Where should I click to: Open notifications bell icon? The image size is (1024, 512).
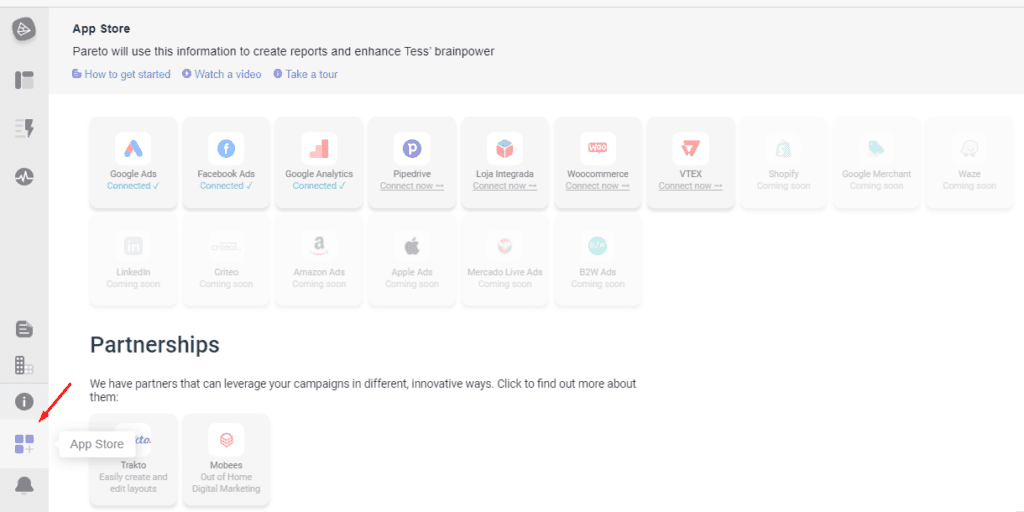tap(24, 485)
